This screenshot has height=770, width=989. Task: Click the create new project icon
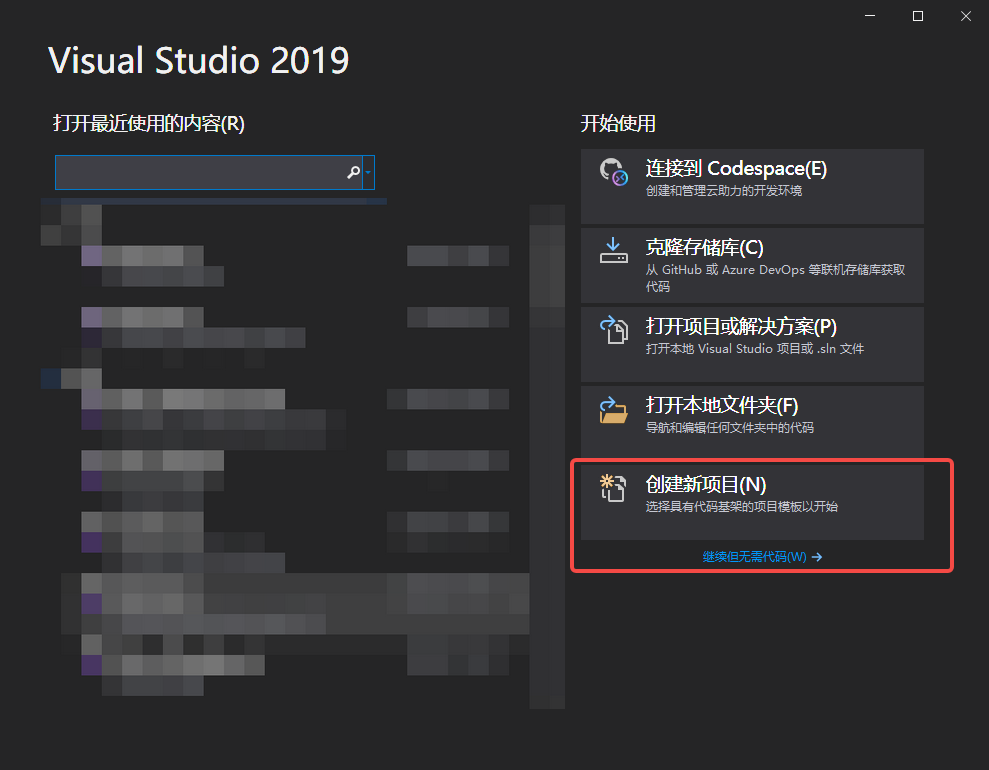click(x=612, y=488)
